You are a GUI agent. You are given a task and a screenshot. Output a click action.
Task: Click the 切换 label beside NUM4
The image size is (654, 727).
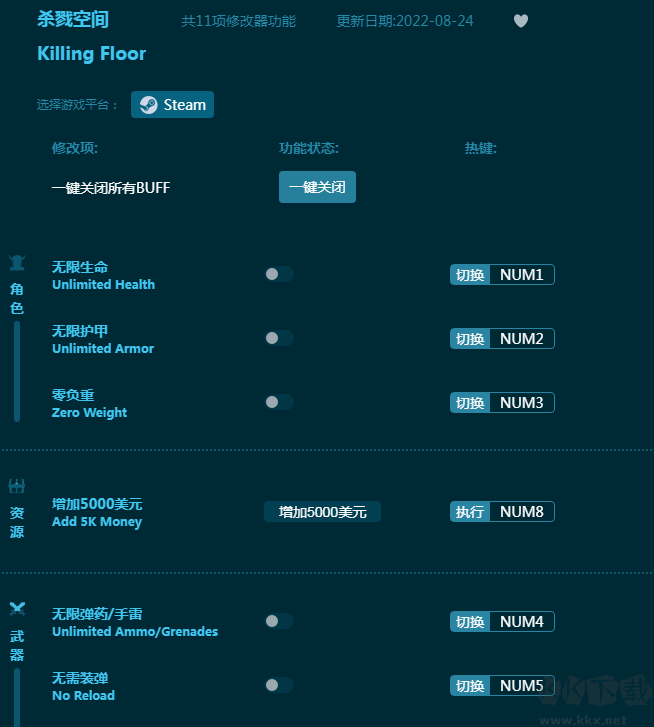470,622
